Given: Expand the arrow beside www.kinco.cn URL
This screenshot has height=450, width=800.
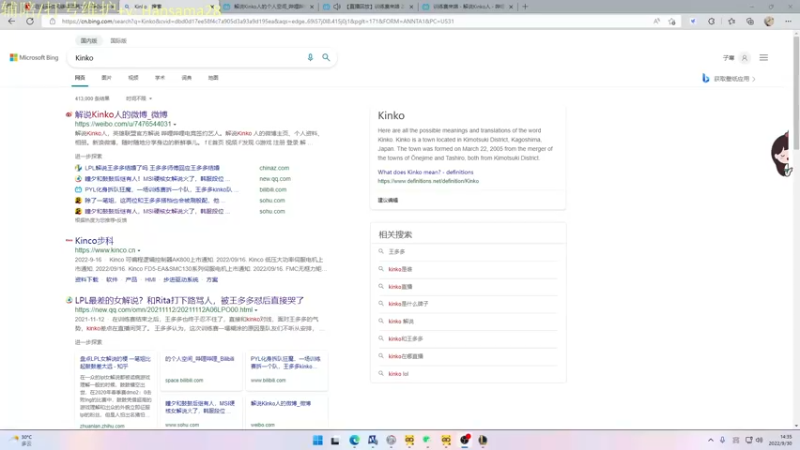Looking at the screenshot, I should 139,251.
